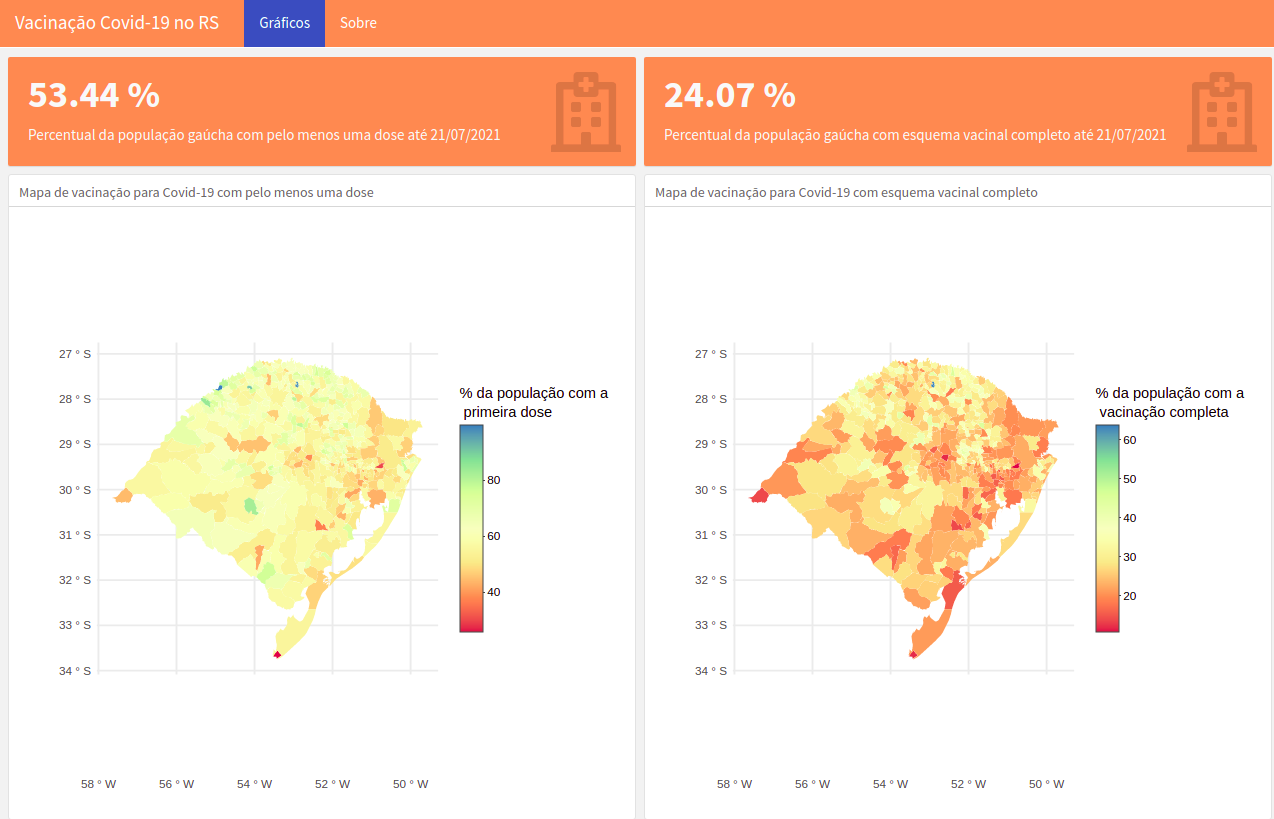Click the 80 tick label on first-dose legend
Image resolution: width=1274 pixels, height=819 pixels.
point(493,480)
